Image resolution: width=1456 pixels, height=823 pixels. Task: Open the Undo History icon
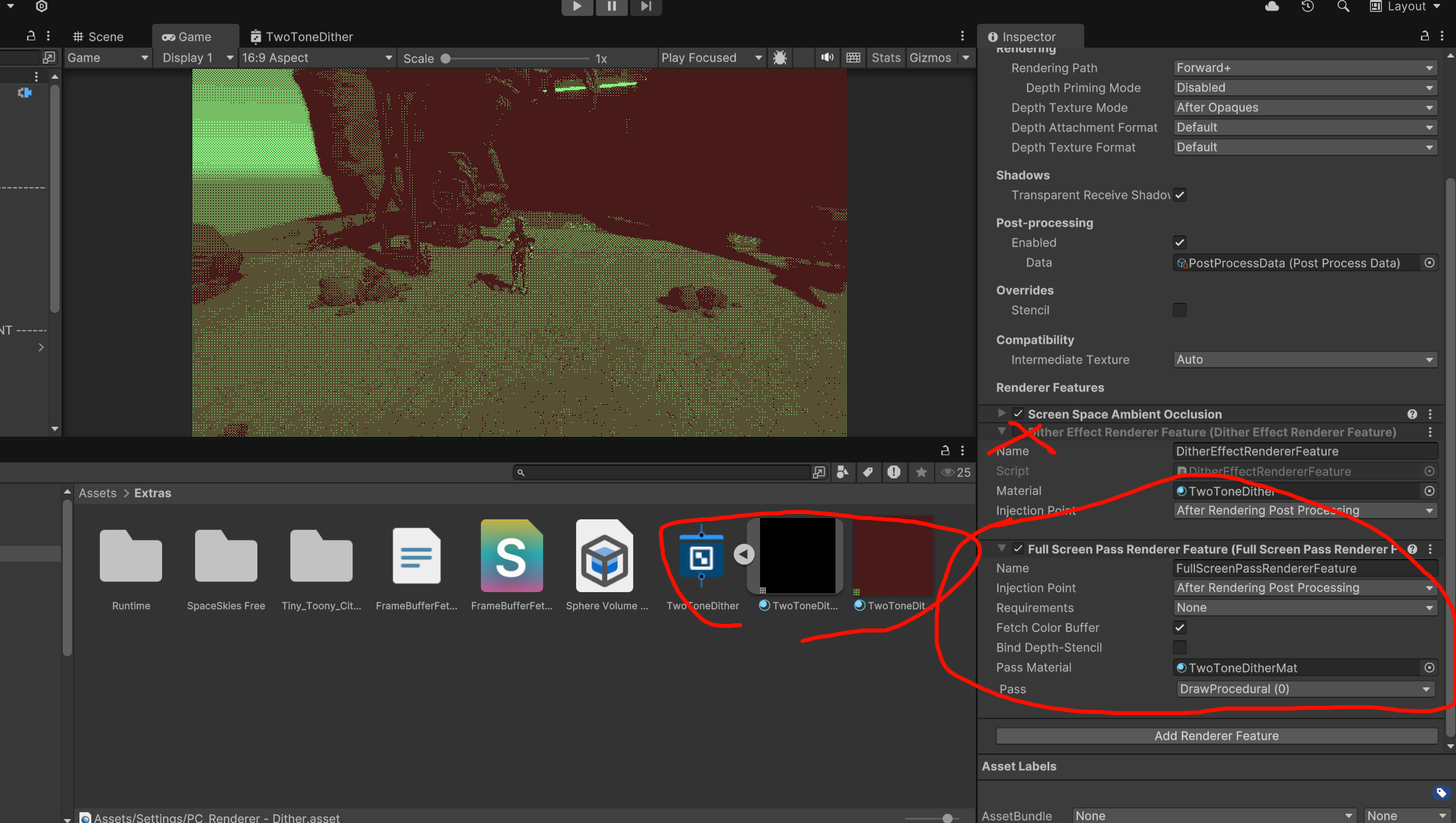(1307, 7)
